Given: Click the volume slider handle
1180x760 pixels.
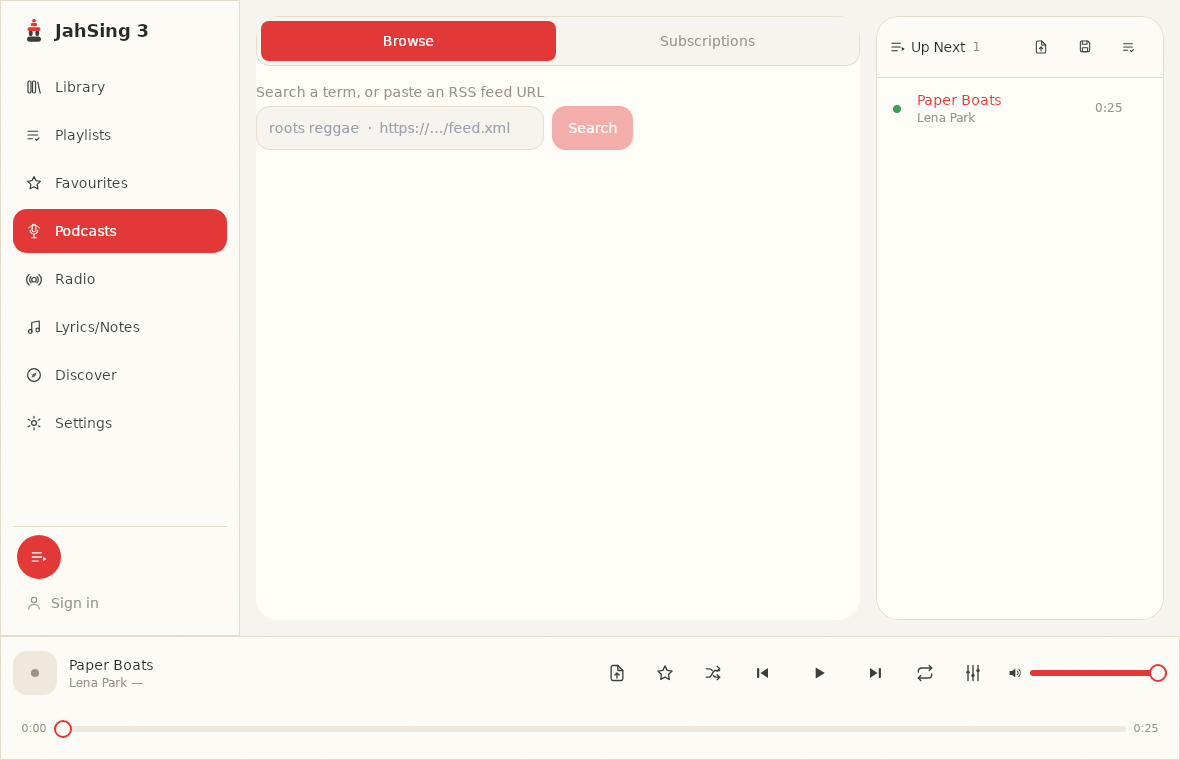Looking at the screenshot, I should [1158, 673].
